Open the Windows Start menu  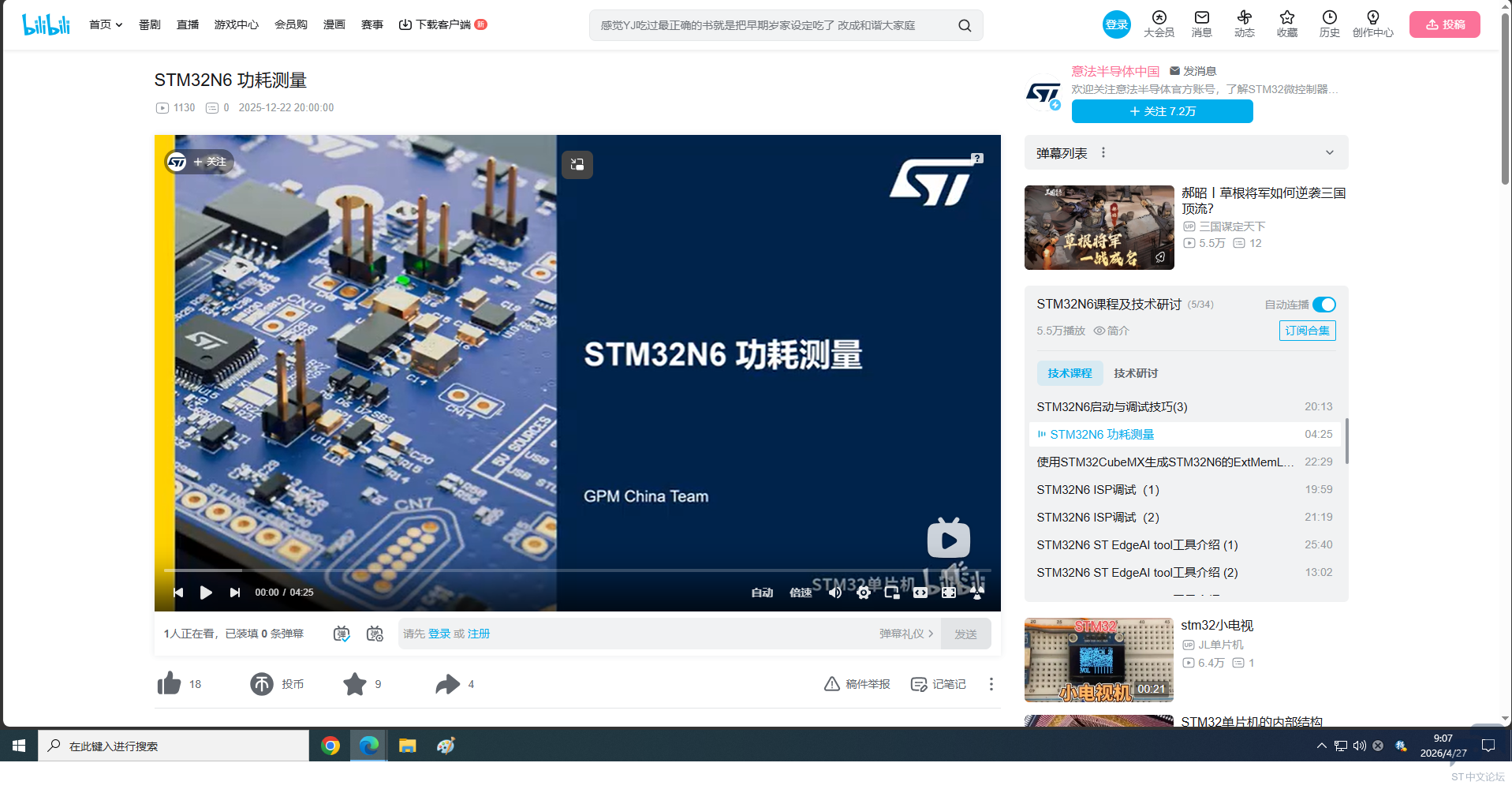click(19, 746)
